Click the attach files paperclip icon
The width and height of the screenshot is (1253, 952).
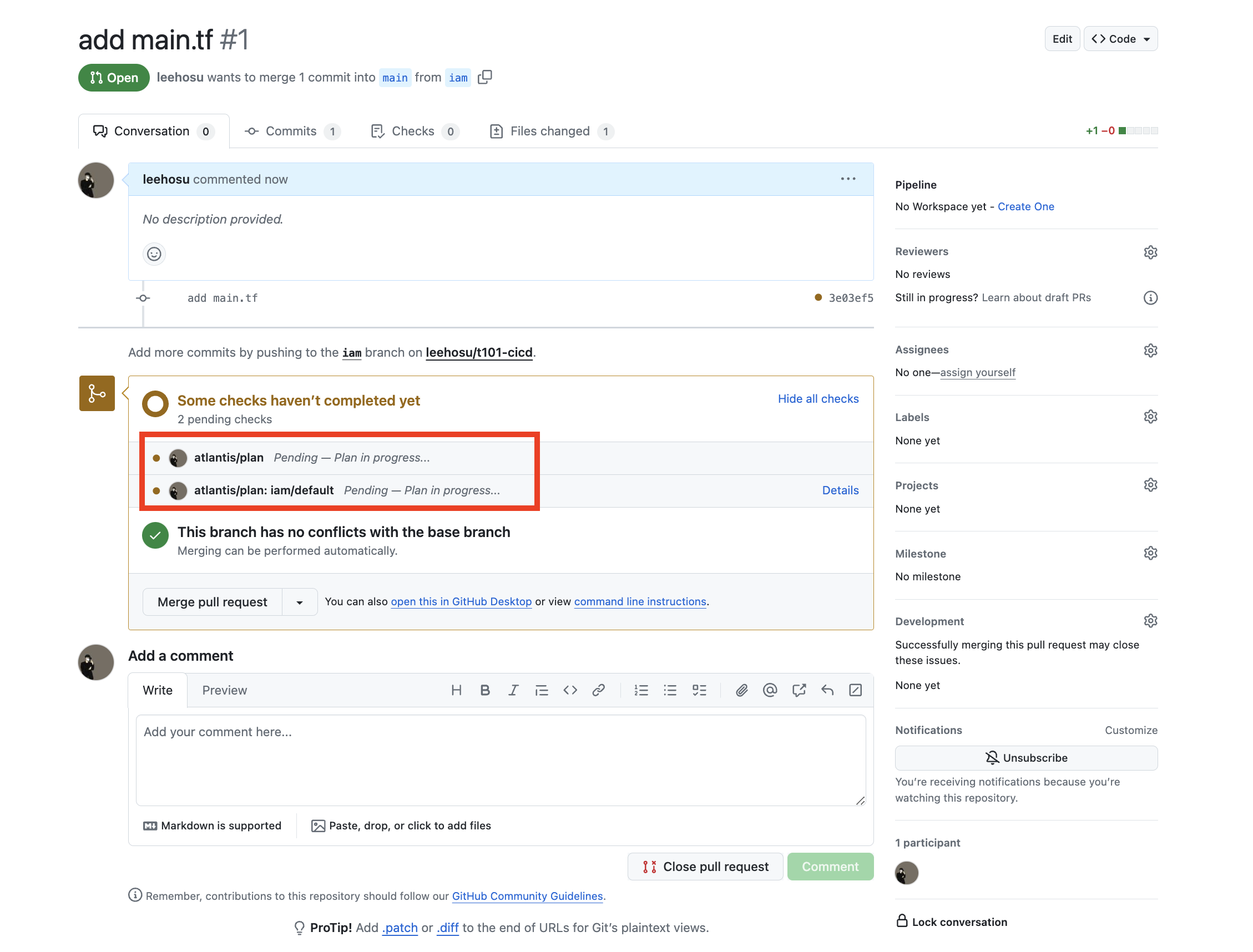(741, 690)
